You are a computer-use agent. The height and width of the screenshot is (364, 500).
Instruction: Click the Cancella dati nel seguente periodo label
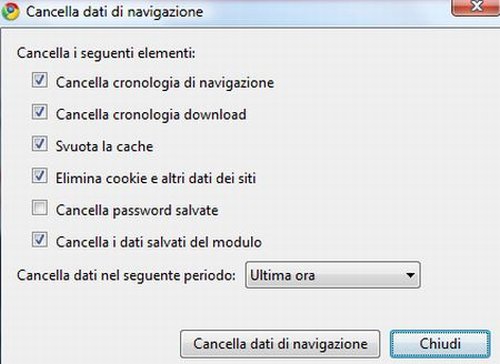click(x=126, y=276)
